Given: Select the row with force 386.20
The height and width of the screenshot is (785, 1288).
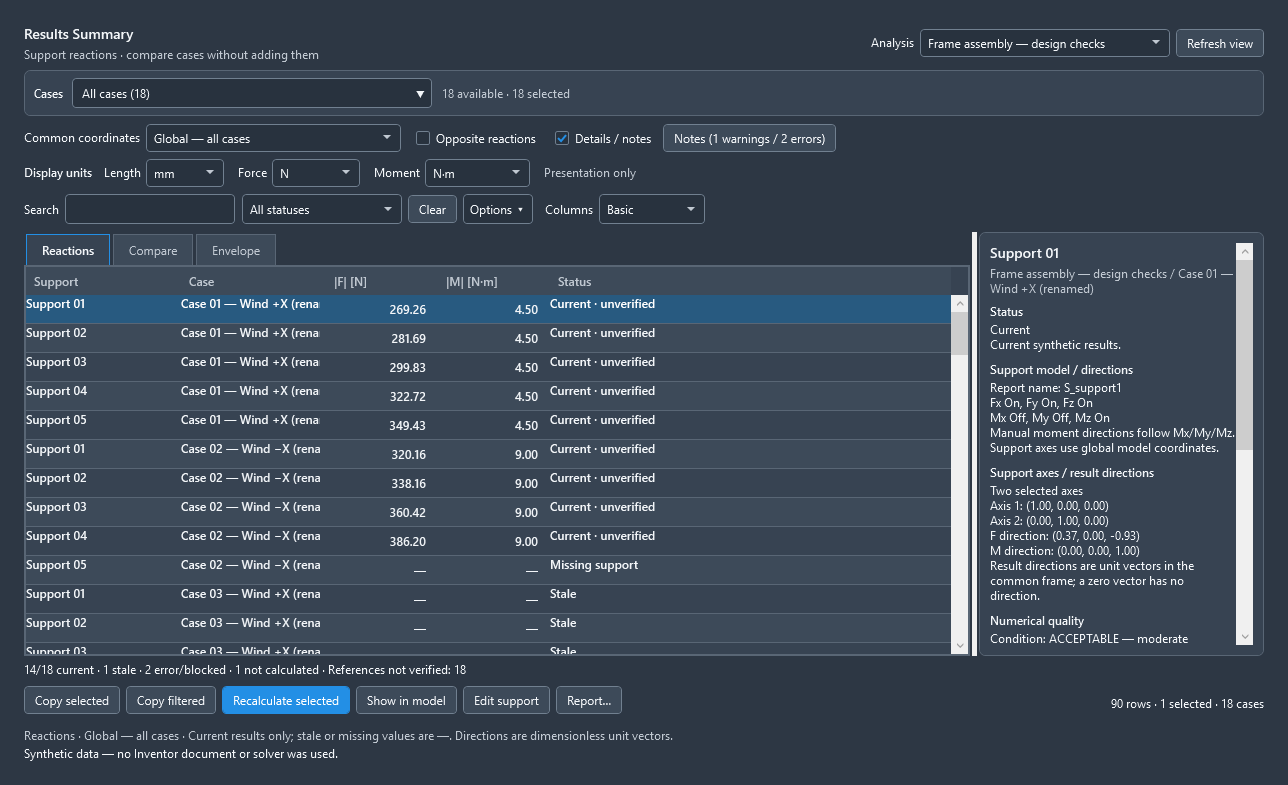Looking at the screenshot, I should point(488,541).
